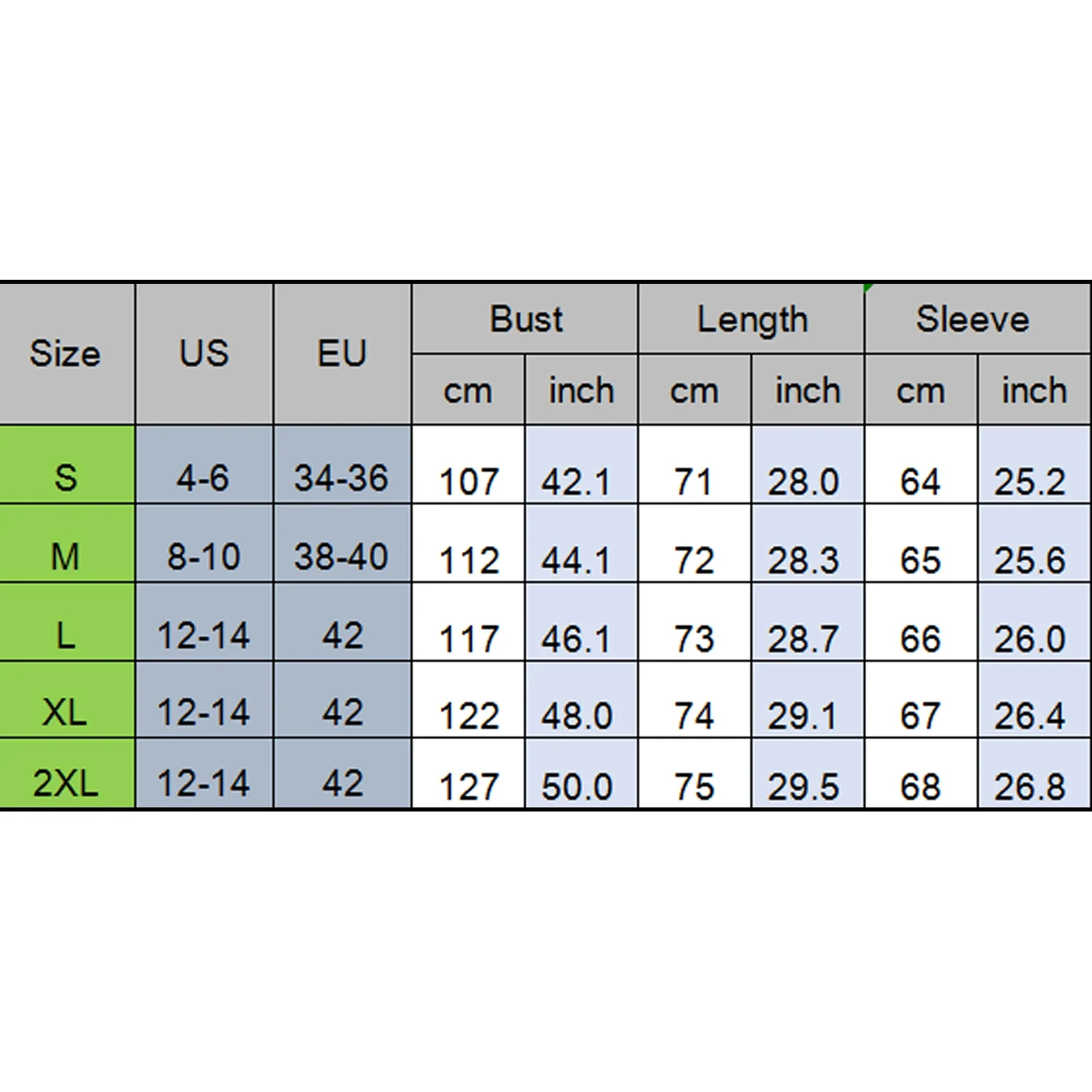Click the sleeve 64 cm cell
Image resolution: width=1092 pixels, height=1092 pixels.
[x=921, y=464]
